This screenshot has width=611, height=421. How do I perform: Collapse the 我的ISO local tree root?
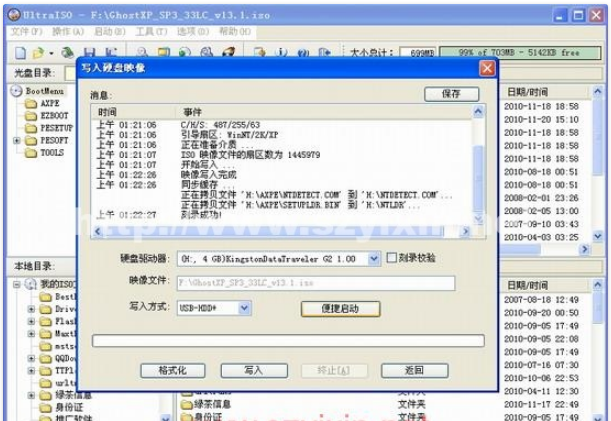click(x=17, y=284)
